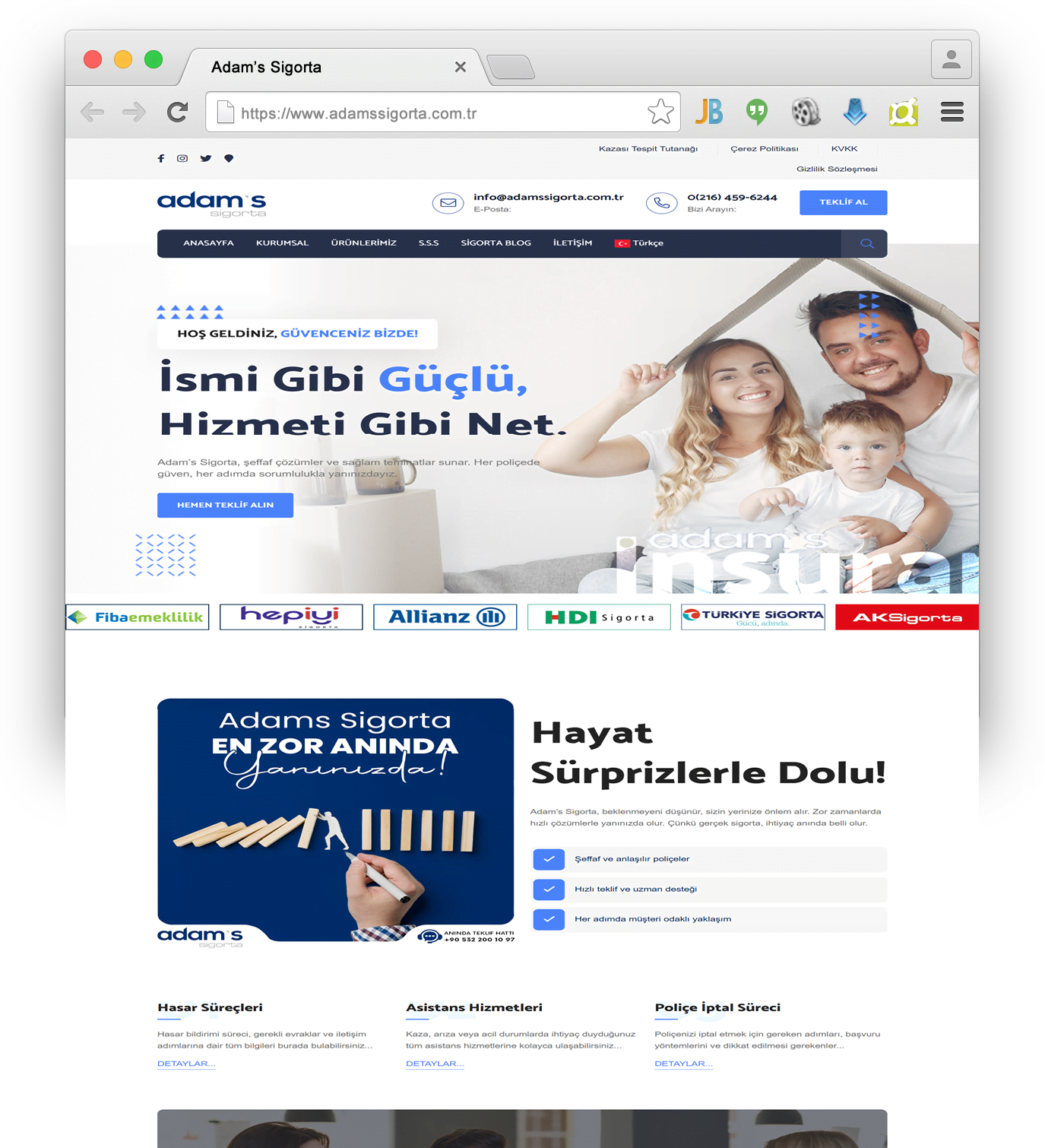Open the Twitter social icon
The image size is (1045, 1148).
tap(205, 158)
